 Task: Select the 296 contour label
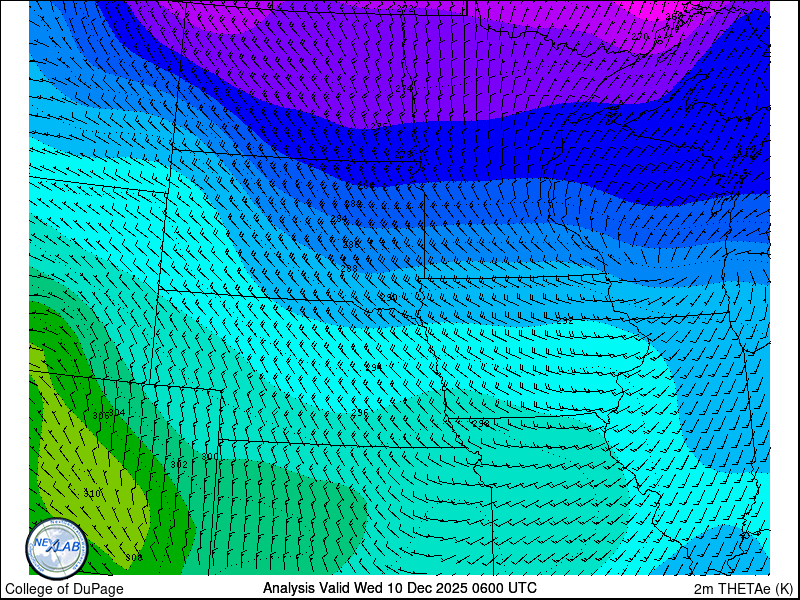coord(360,412)
